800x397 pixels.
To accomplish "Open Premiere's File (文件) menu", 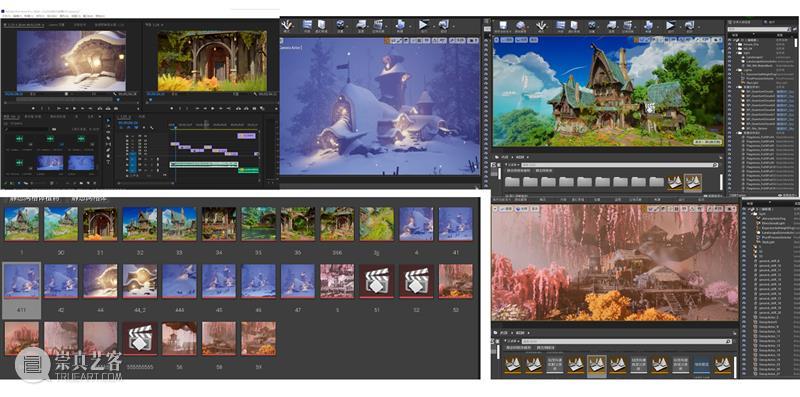I will [x=6, y=16].
